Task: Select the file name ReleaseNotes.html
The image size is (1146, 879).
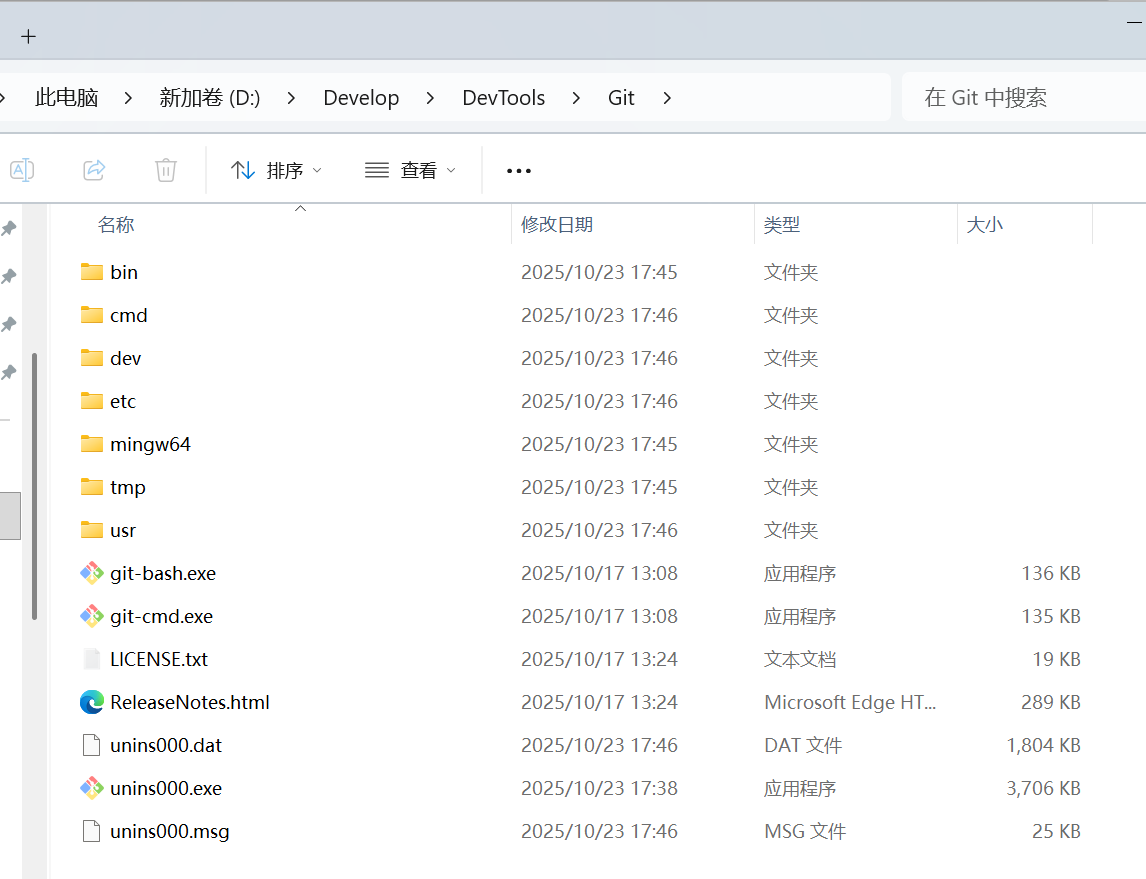Action: tap(190, 702)
